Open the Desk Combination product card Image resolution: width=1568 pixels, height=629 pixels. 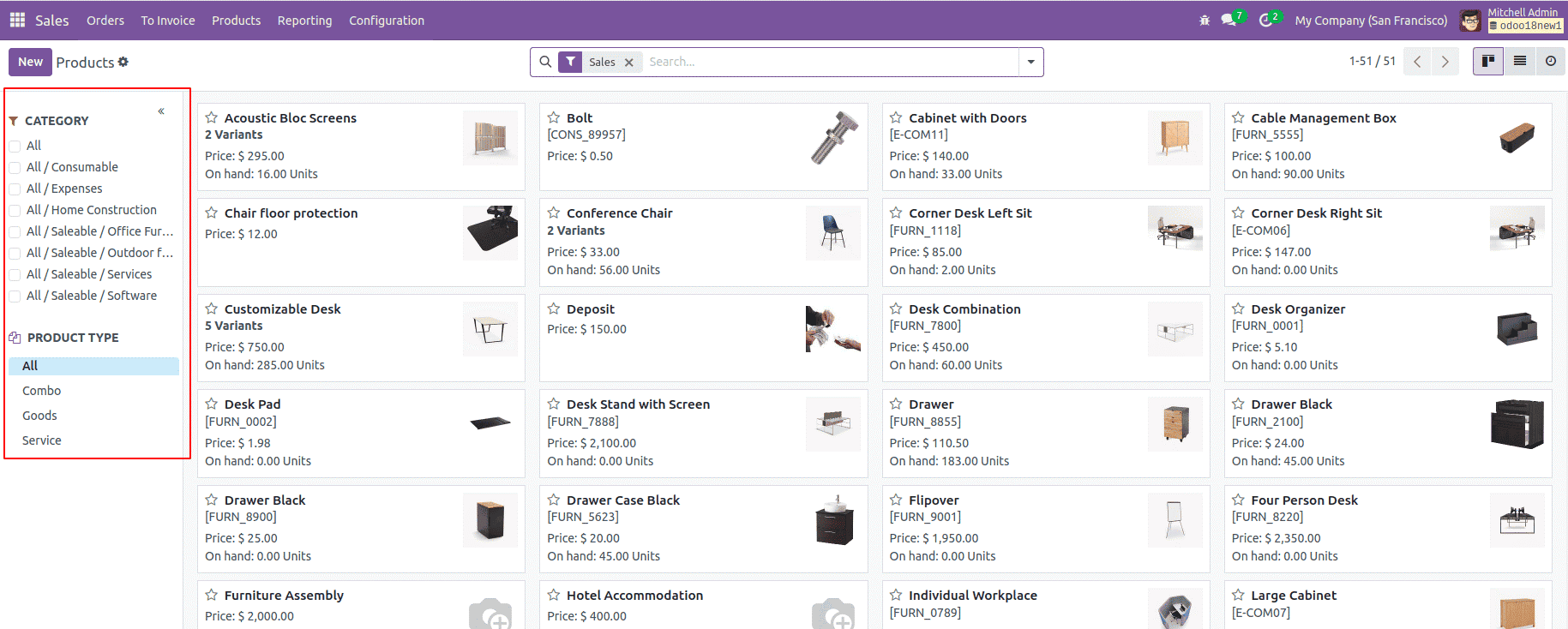tap(1046, 338)
